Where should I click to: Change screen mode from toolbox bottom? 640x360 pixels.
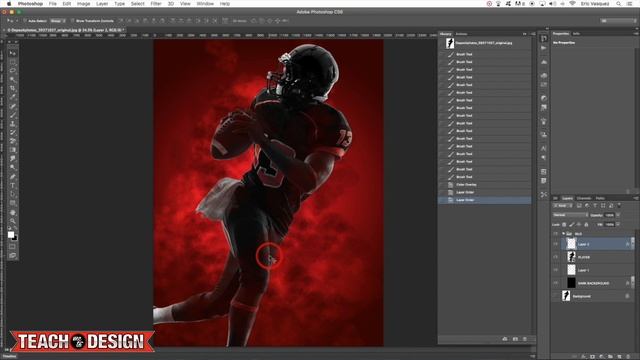(13, 256)
